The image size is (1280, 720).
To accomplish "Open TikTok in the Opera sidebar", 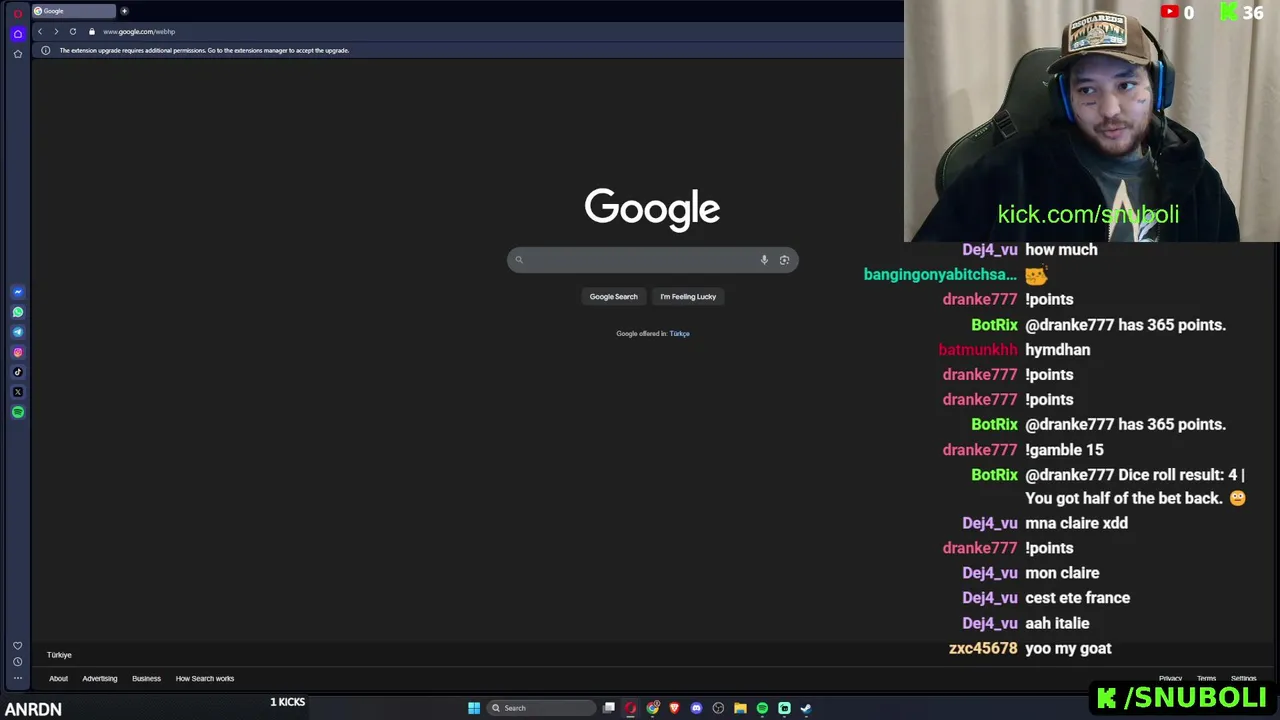I will (x=17, y=372).
